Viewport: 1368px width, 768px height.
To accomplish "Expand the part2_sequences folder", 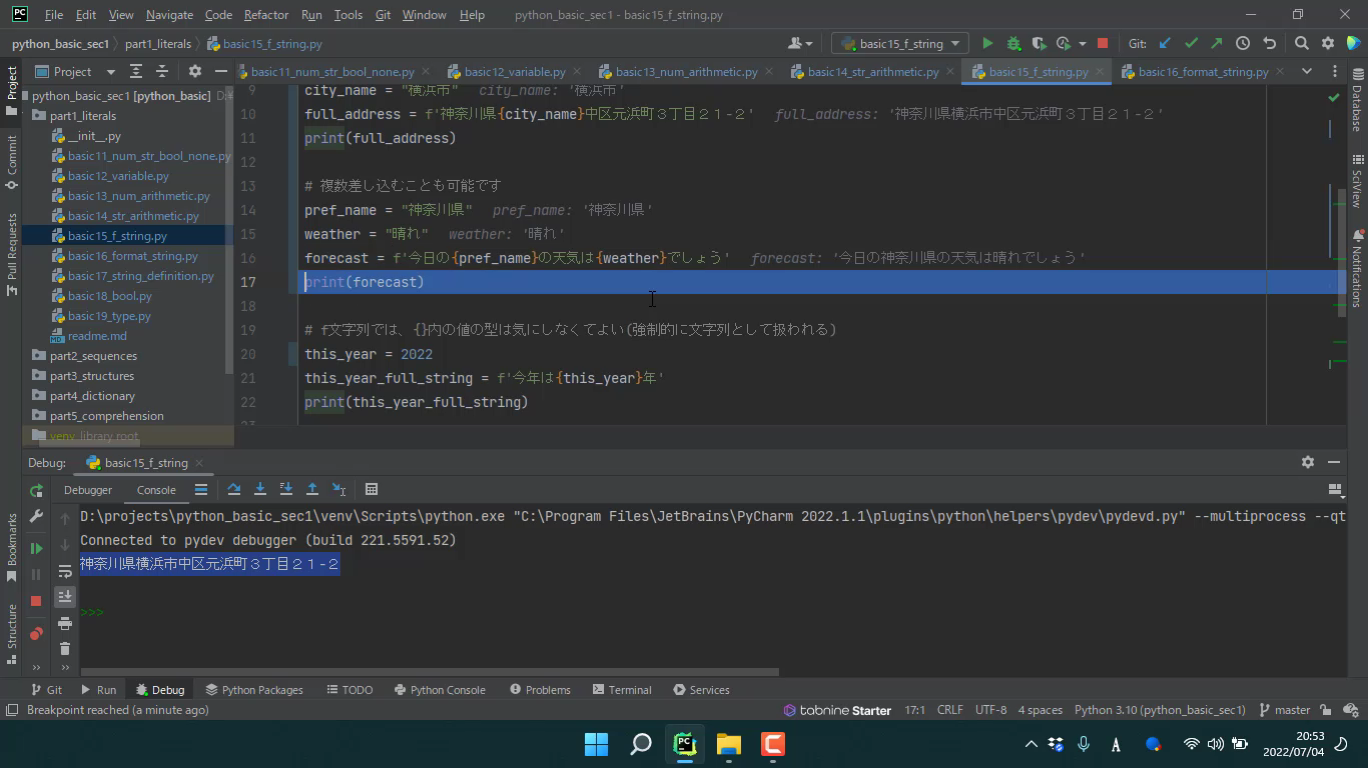I will (x=93, y=356).
